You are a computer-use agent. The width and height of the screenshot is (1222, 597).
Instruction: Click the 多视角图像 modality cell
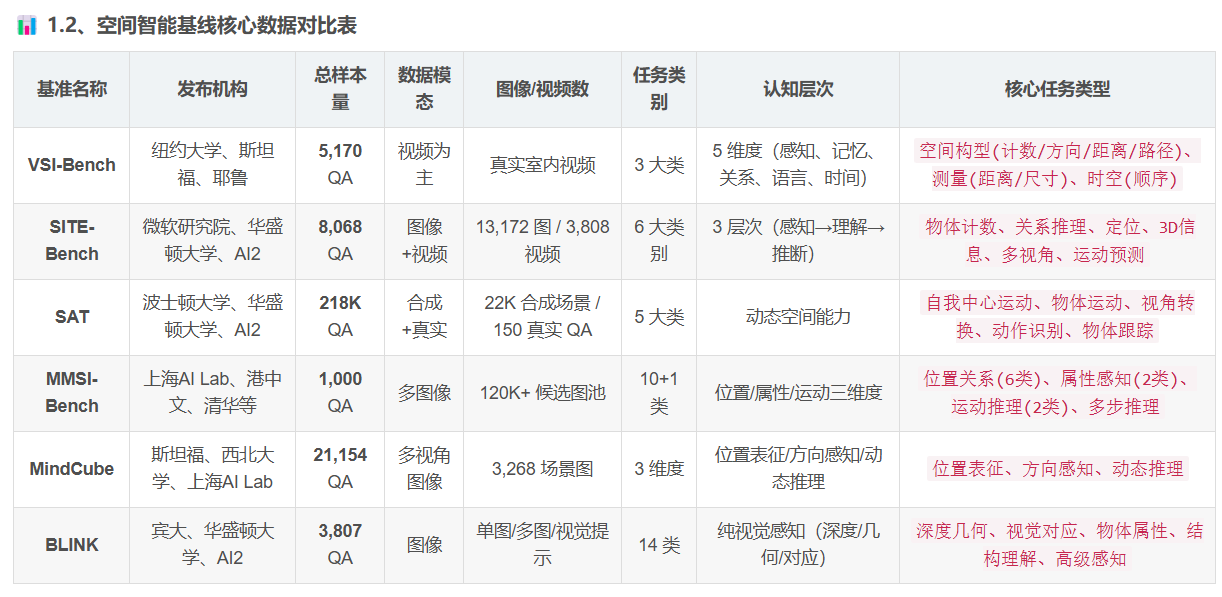424,469
